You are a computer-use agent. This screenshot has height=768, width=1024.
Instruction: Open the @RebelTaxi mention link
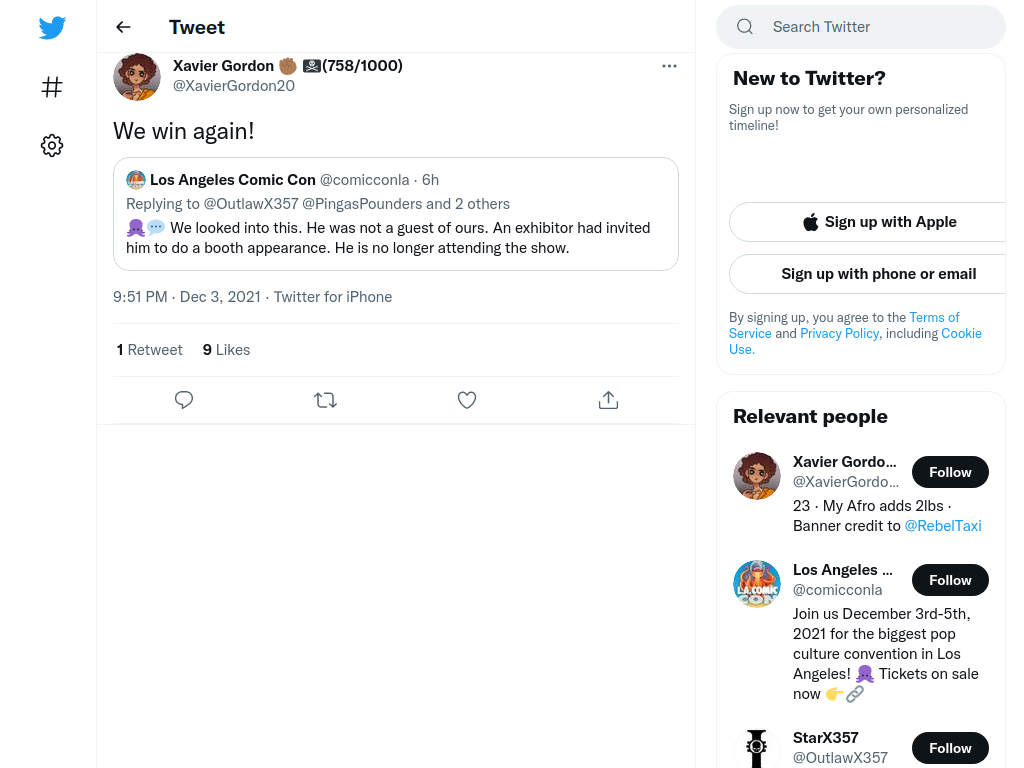click(x=942, y=526)
